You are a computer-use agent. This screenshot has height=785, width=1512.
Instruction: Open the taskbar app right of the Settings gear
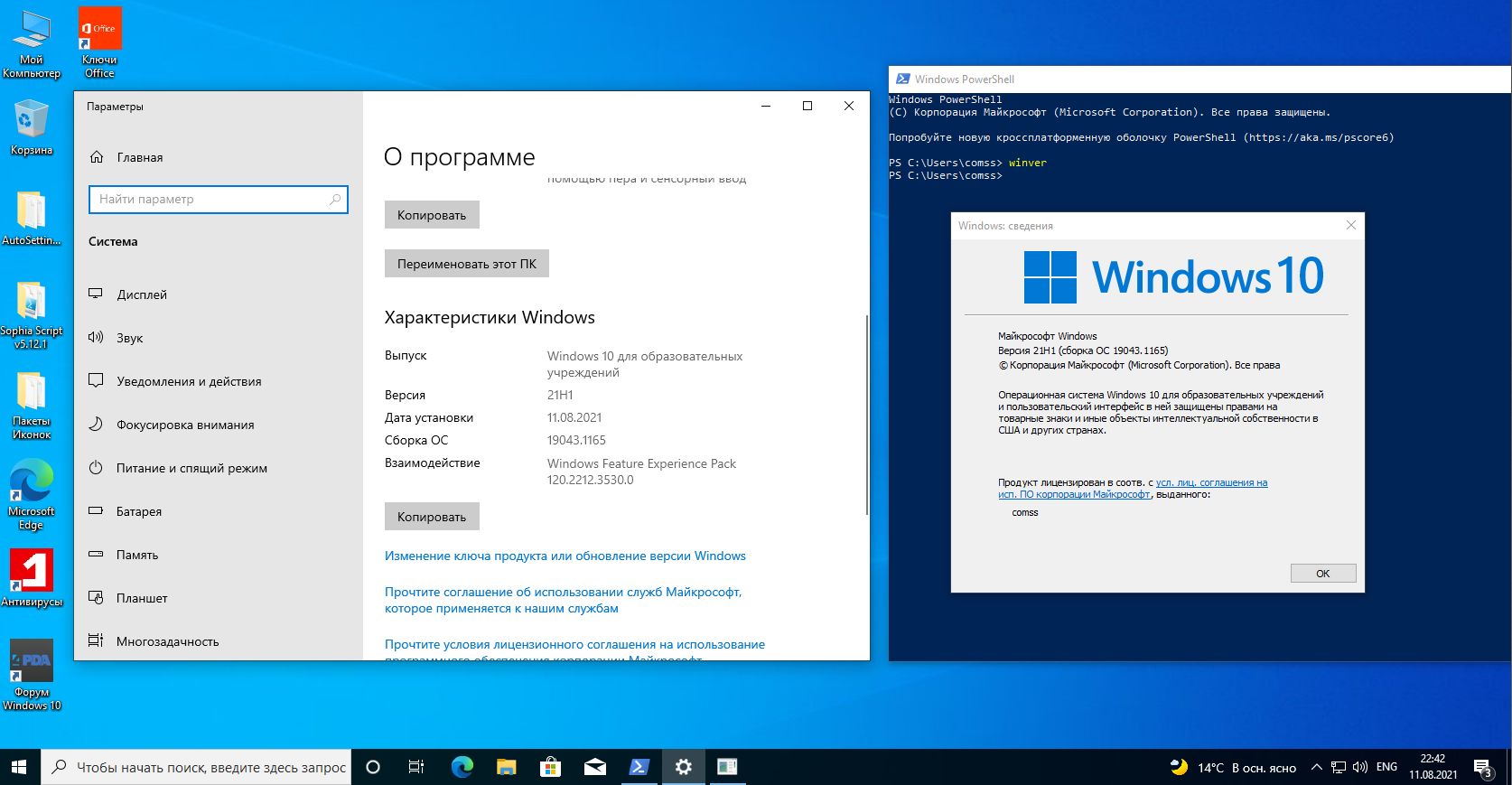pyautogui.click(x=727, y=767)
